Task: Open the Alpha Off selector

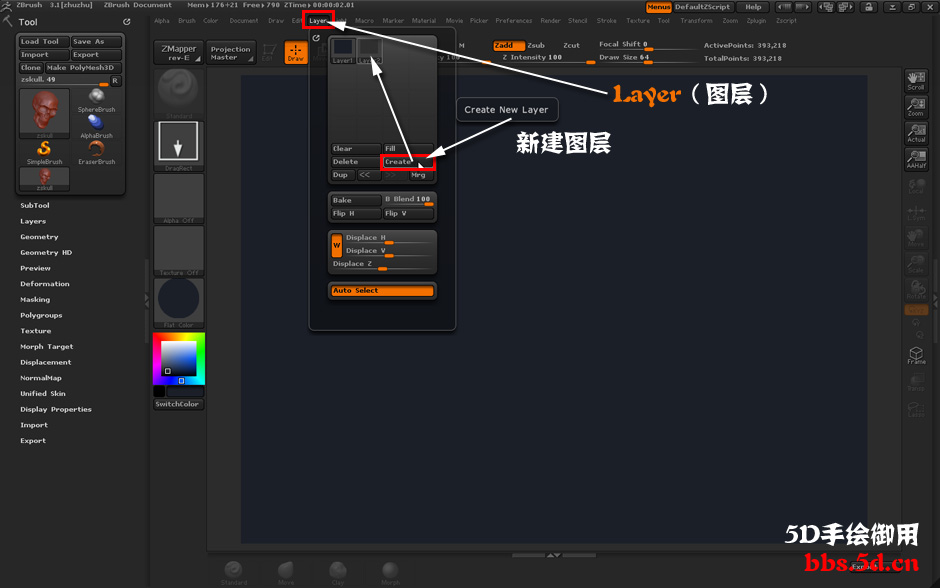Action: 179,198
